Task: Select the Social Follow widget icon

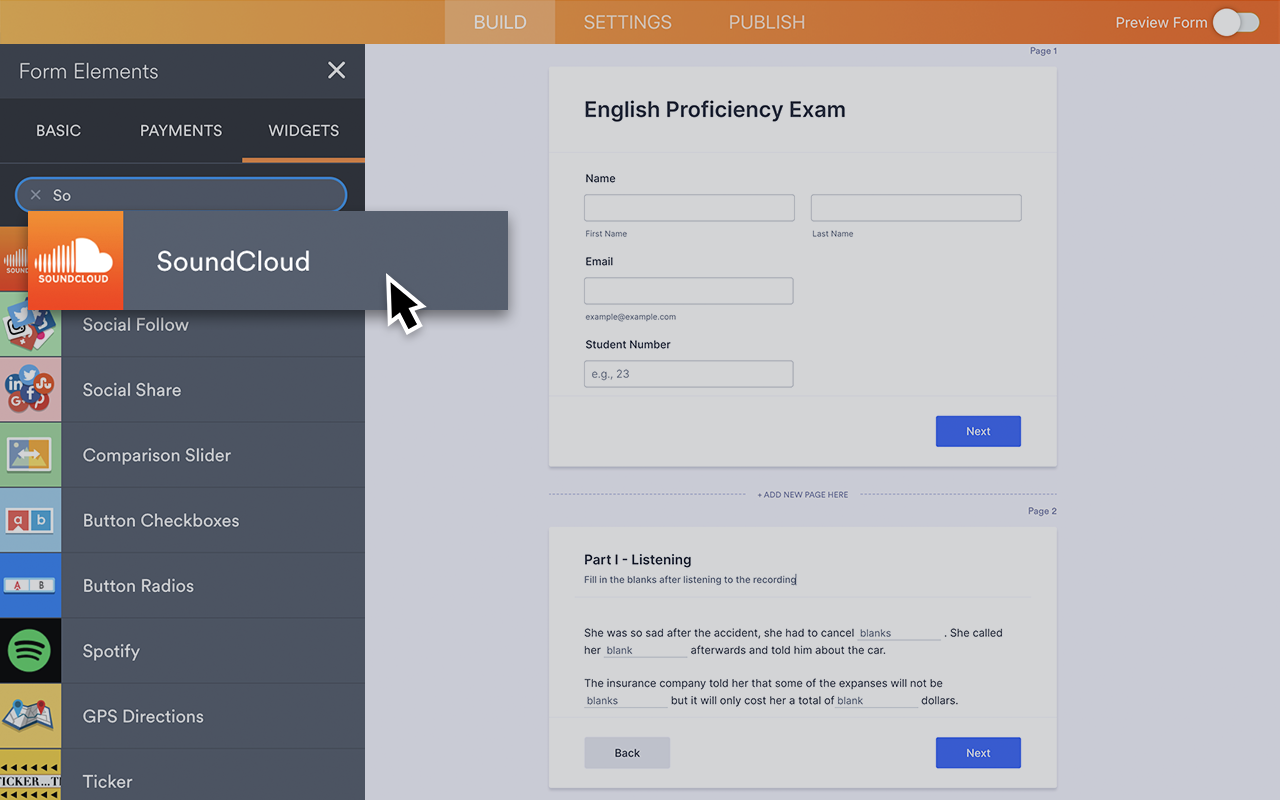Action: pyautogui.click(x=30, y=324)
